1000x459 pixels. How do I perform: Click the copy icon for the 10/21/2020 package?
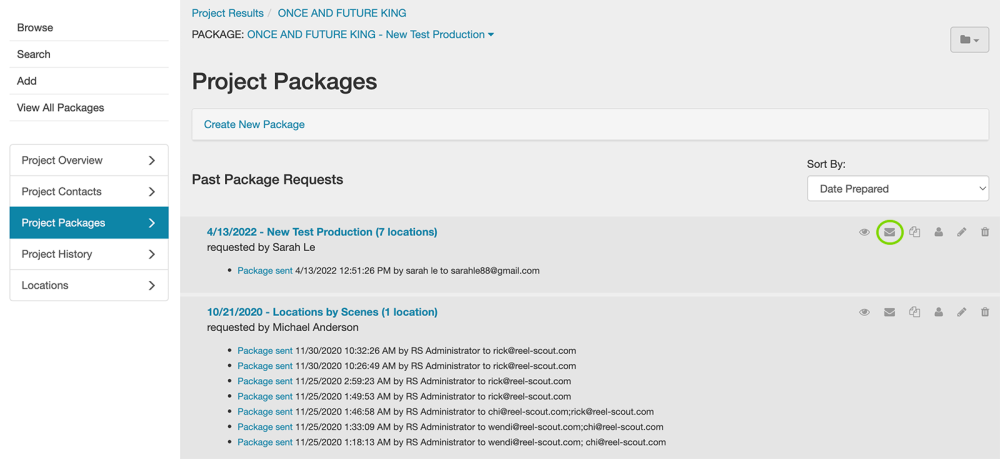[x=914, y=312]
